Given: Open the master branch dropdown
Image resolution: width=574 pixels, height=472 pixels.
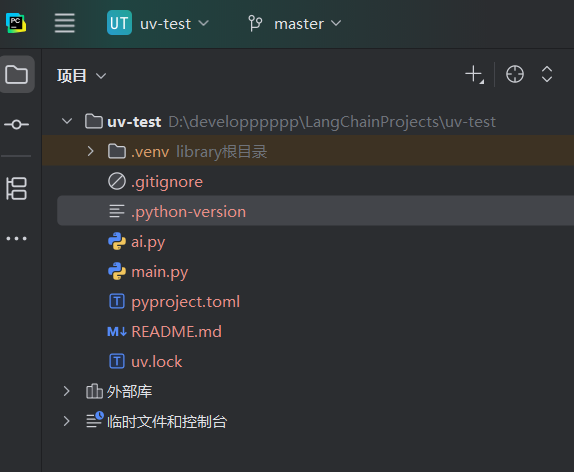Looking at the screenshot, I should [295, 23].
